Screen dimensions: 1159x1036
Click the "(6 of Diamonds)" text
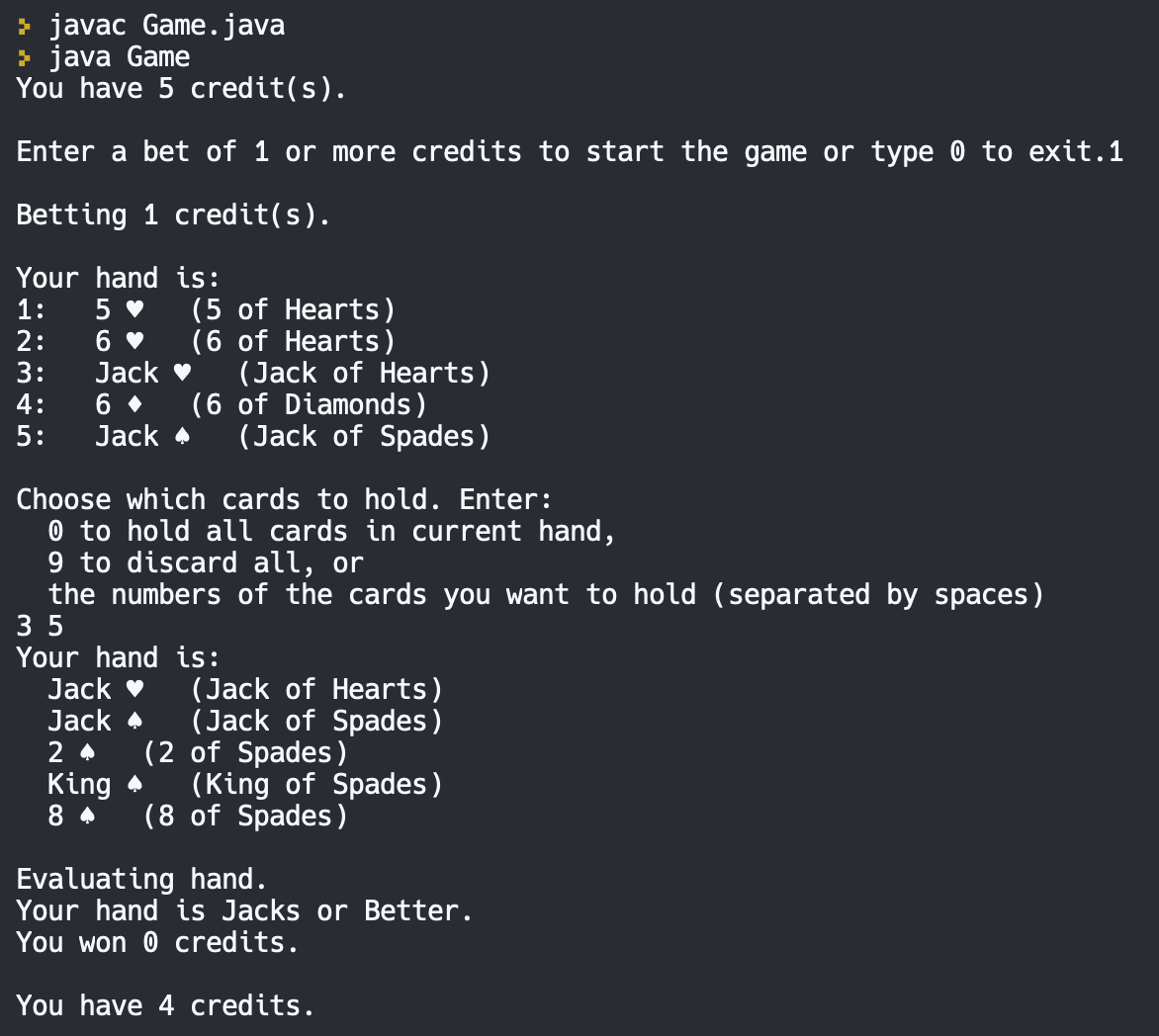pyautogui.click(x=309, y=405)
